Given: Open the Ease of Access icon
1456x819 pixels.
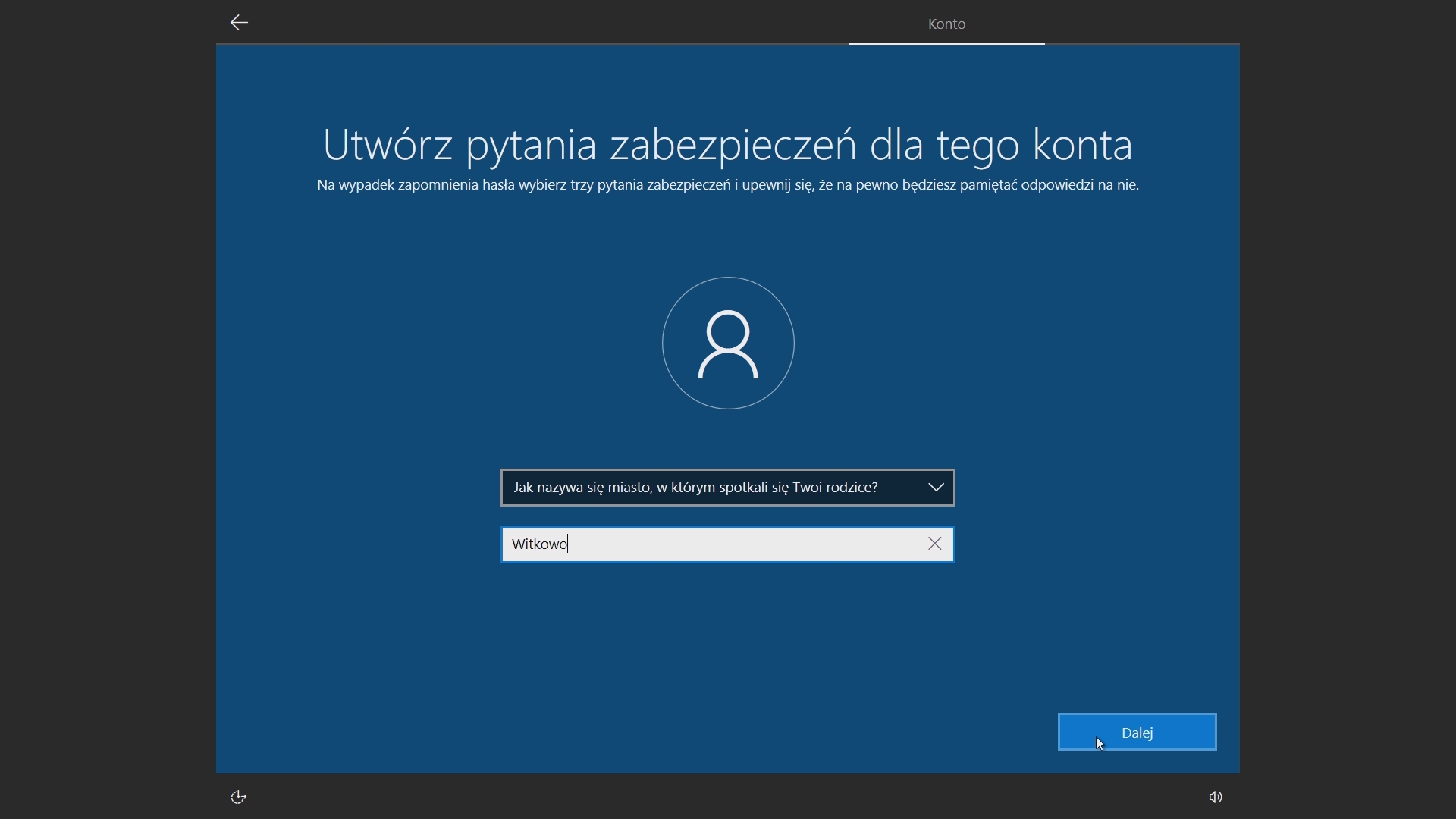Looking at the screenshot, I should click(239, 797).
